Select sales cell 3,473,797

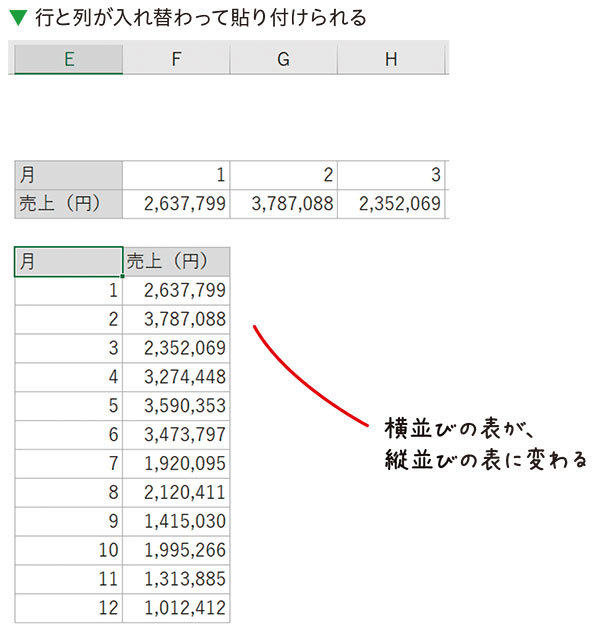pyautogui.click(x=176, y=435)
